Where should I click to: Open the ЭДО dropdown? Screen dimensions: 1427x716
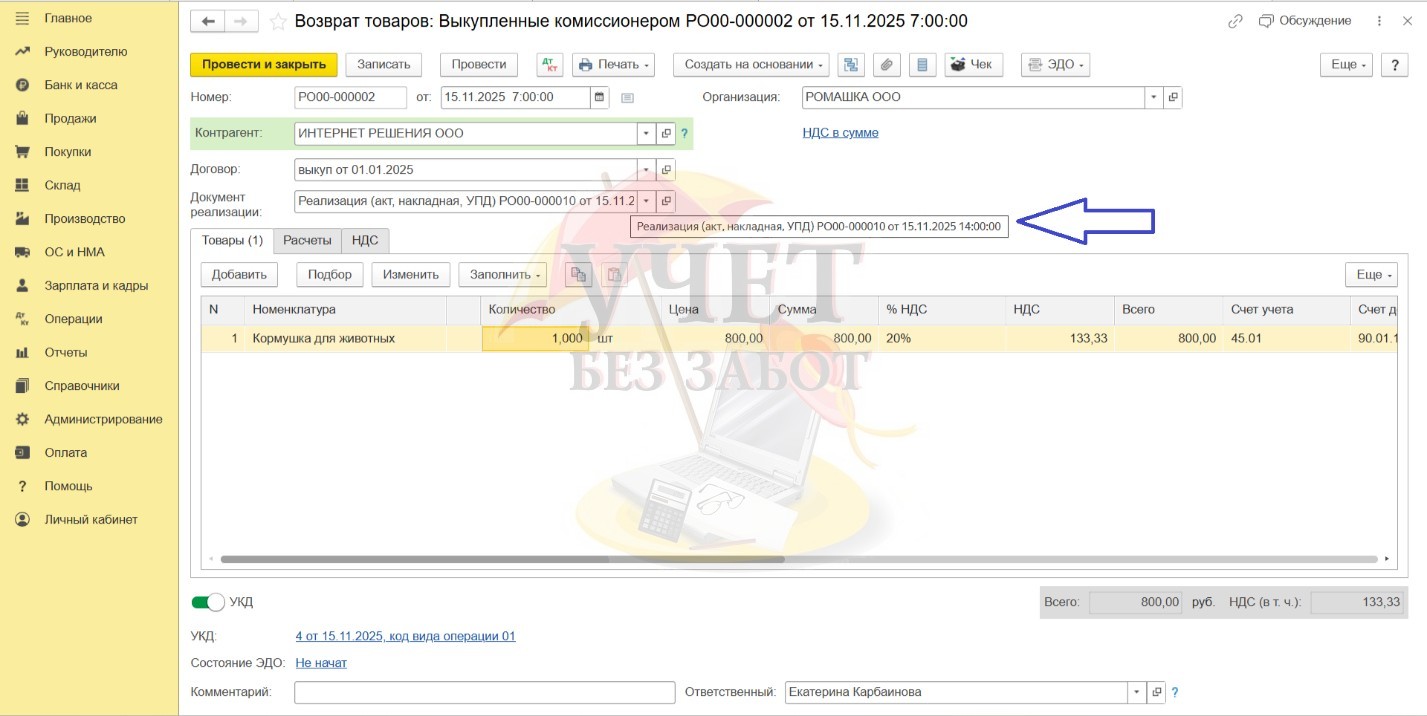(1055, 64)
